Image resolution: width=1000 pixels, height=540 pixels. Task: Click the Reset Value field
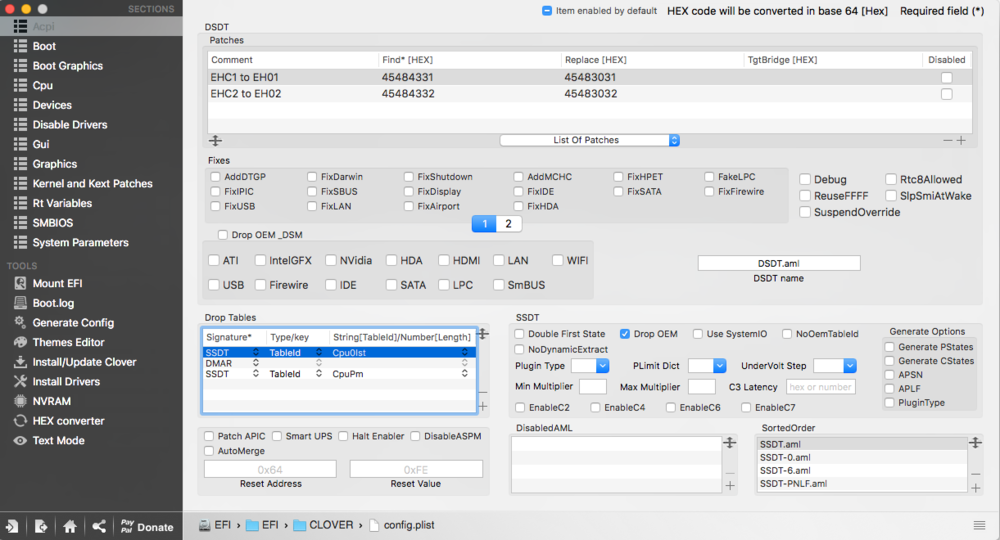pyautogui.click(x=416, y=469)
